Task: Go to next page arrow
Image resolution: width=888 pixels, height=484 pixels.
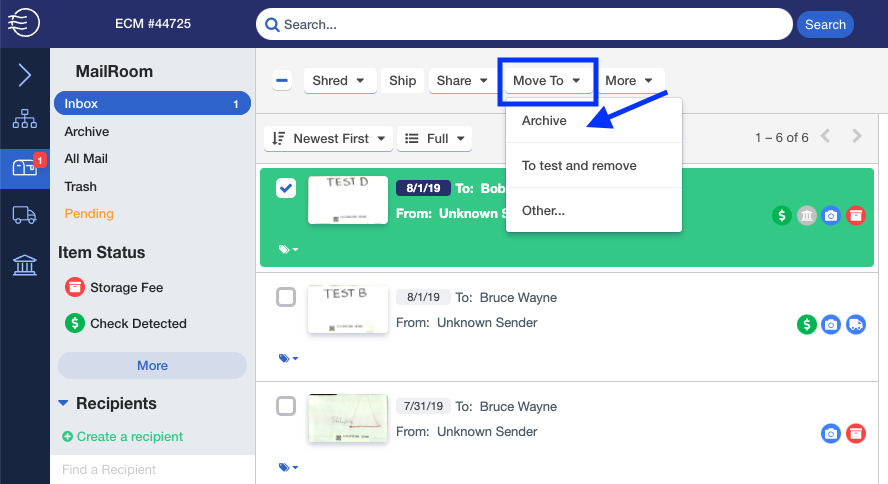Action: click(x=857, y=136)
